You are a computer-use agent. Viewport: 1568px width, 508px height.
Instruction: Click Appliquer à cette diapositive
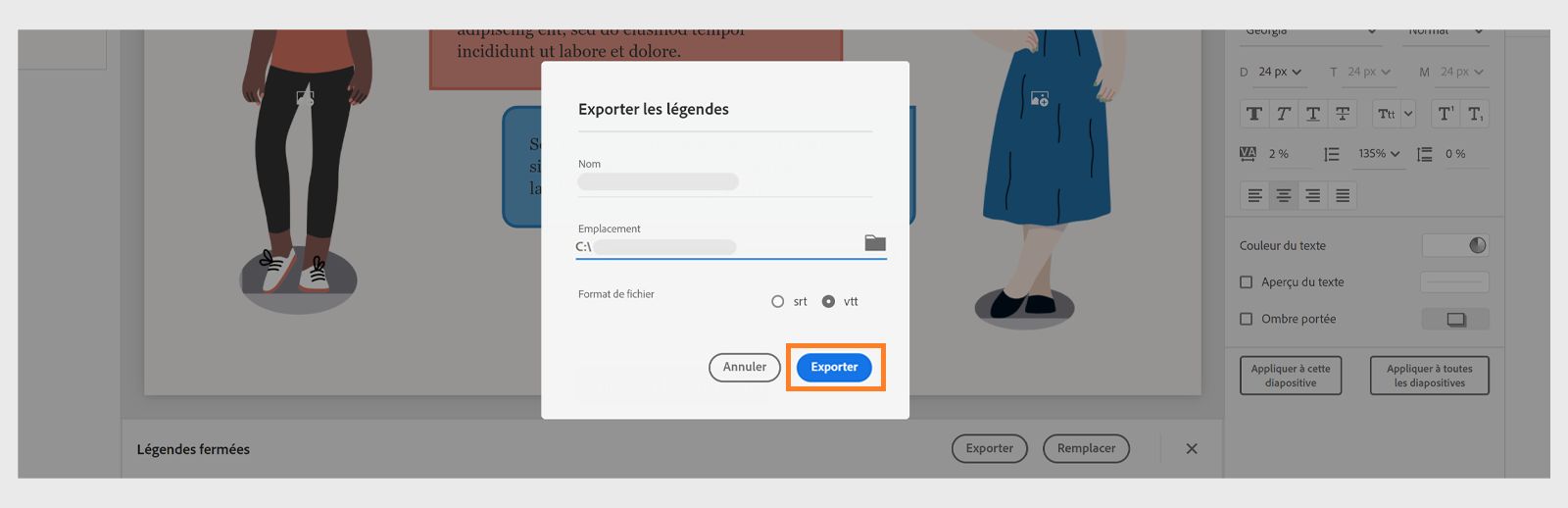(x=1291, y=376)
